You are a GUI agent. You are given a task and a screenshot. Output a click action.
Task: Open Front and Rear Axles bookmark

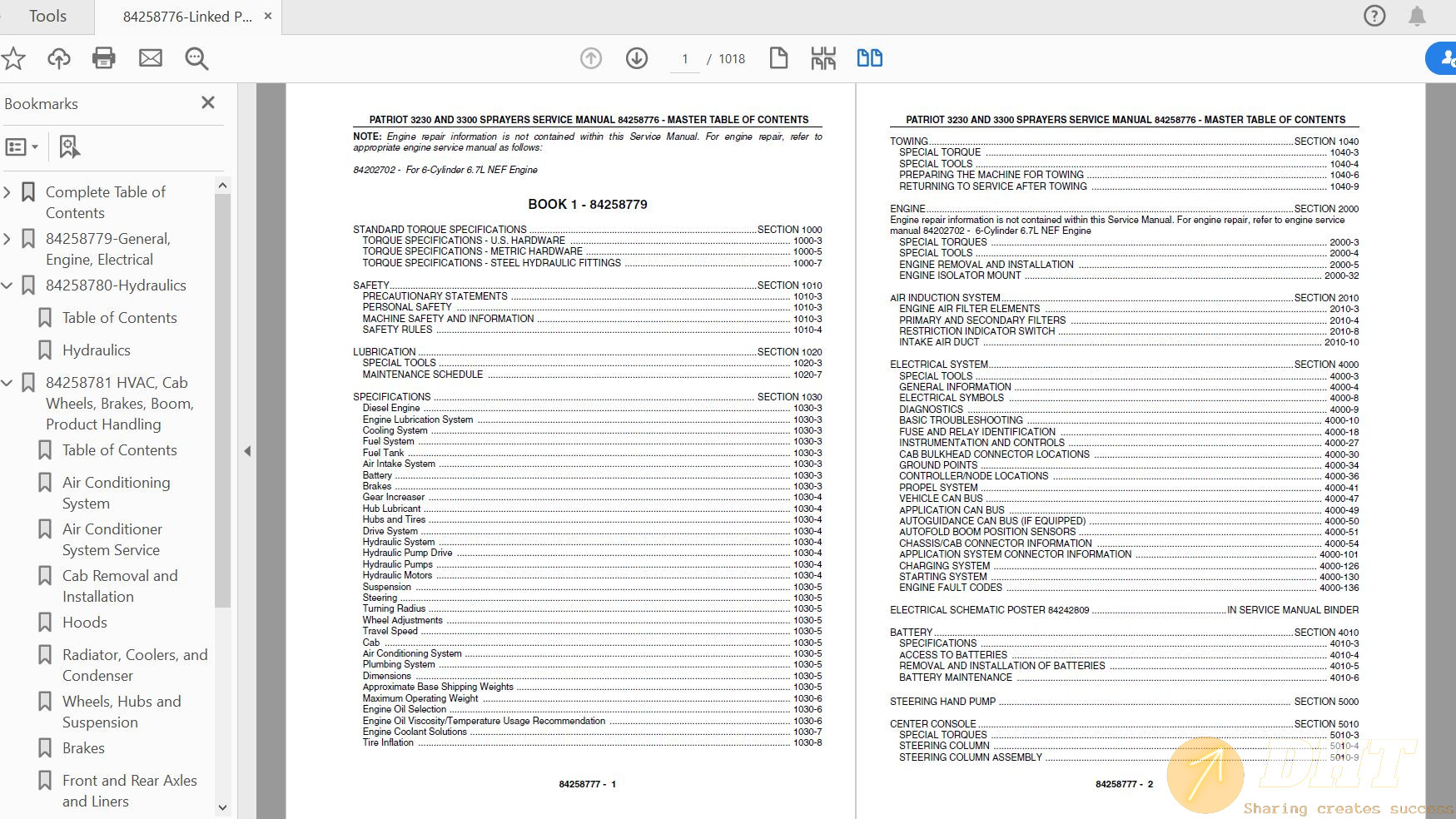pos(130,791)
